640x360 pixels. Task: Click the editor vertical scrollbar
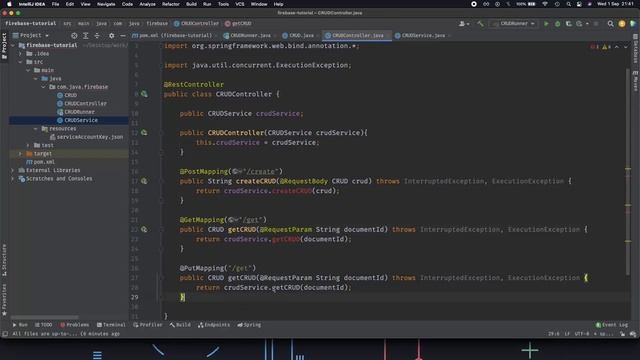click(x=628, y=171)
